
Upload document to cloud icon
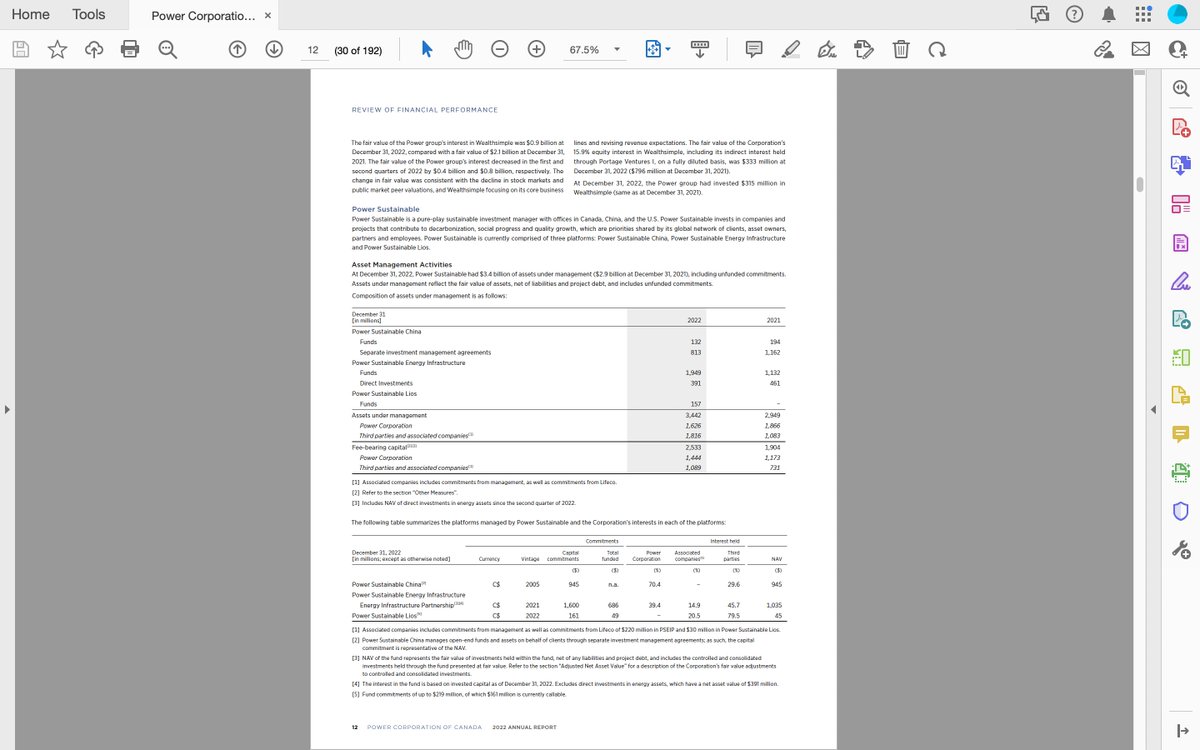[x=93, y=49]
